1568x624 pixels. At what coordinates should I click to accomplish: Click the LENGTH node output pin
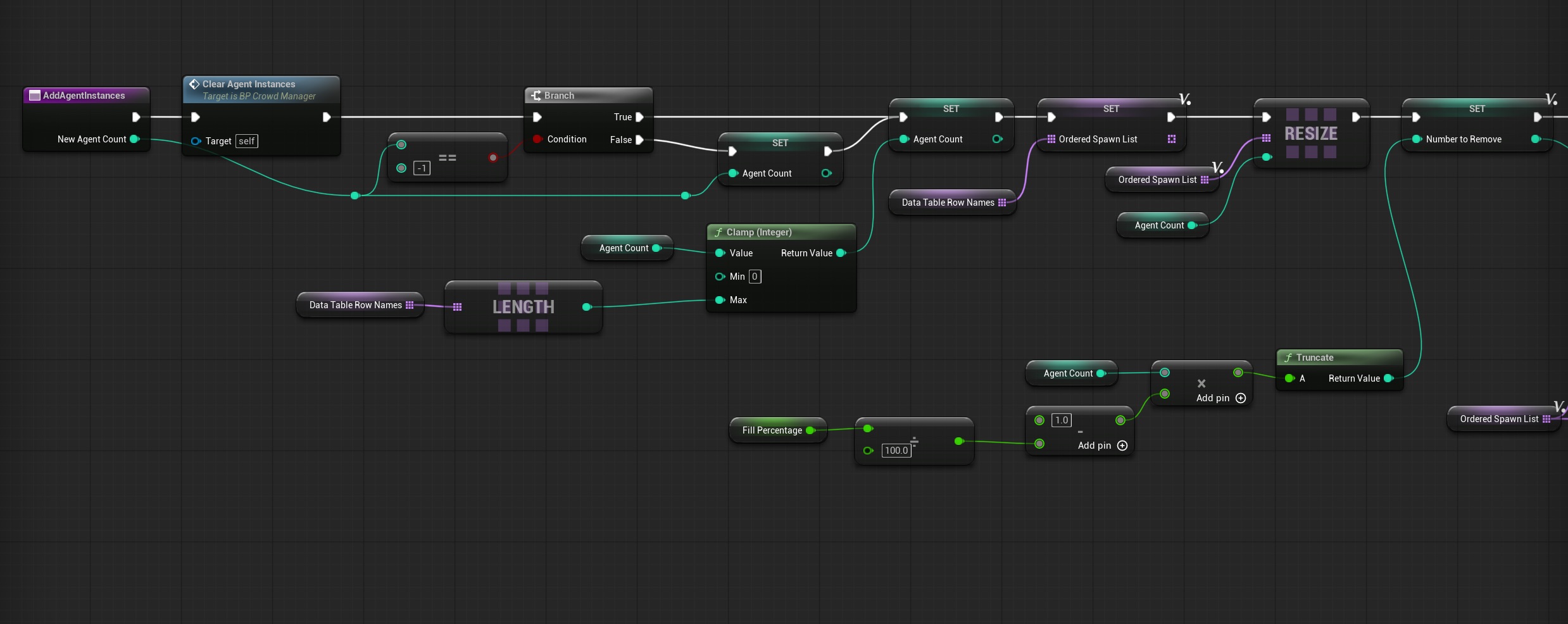click(587, 307)
